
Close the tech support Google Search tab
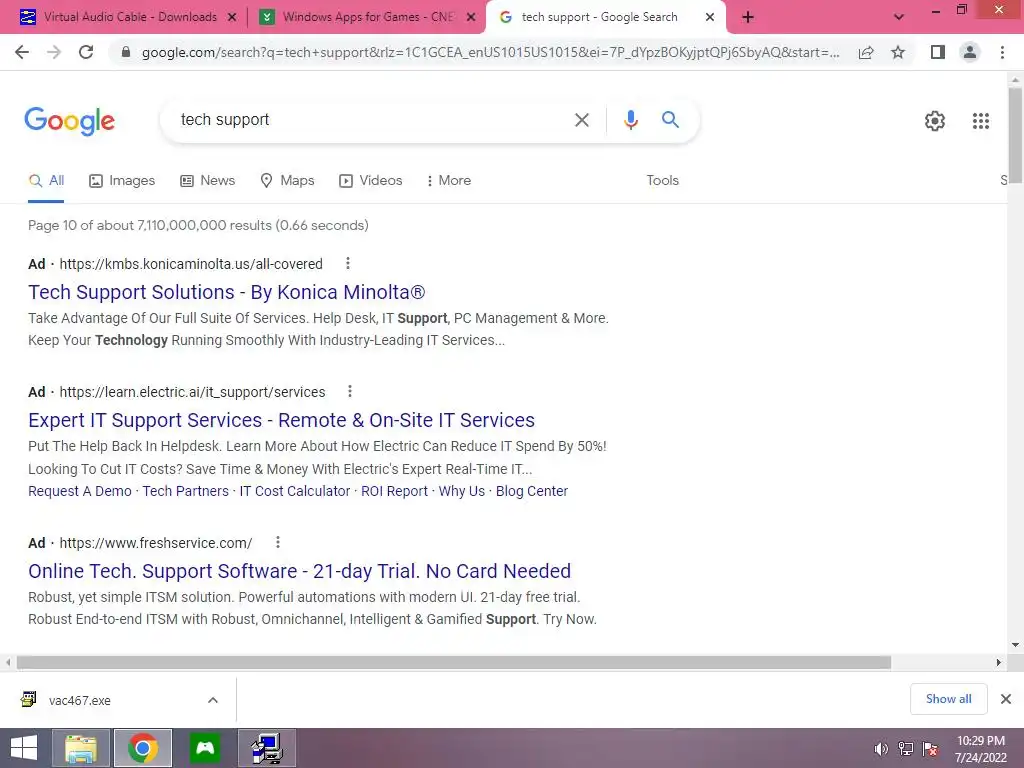point(710,18)
